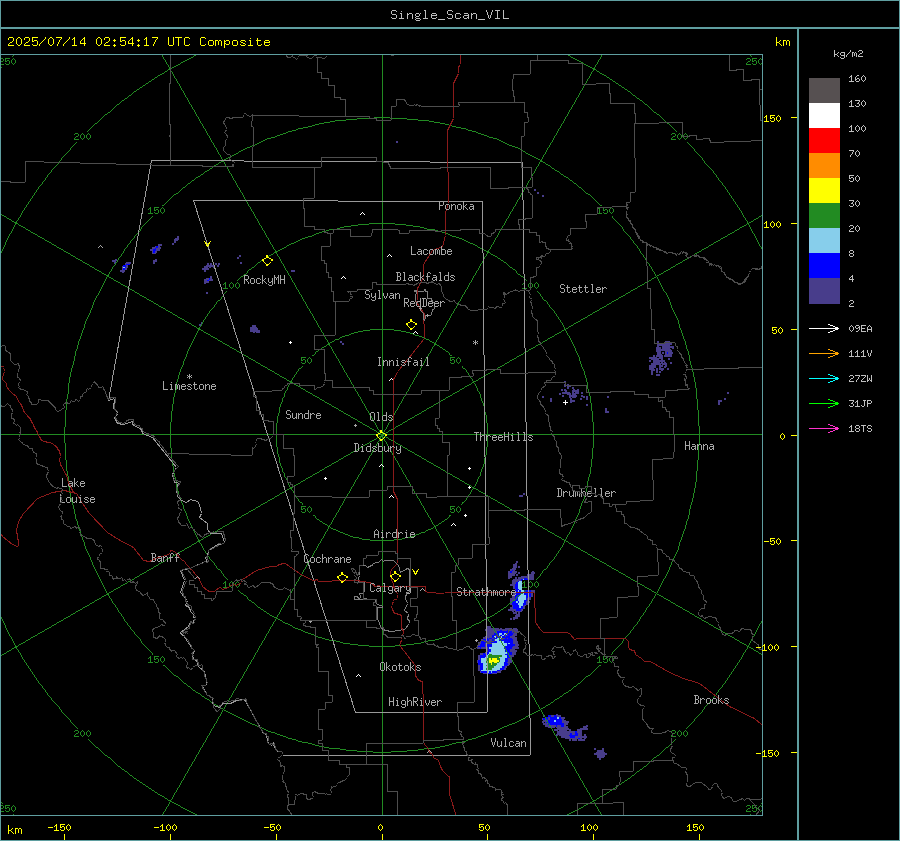Pick the light blue 8-20 legend colour
Screen dimensions: 900x841
click(x=824, y=241)
